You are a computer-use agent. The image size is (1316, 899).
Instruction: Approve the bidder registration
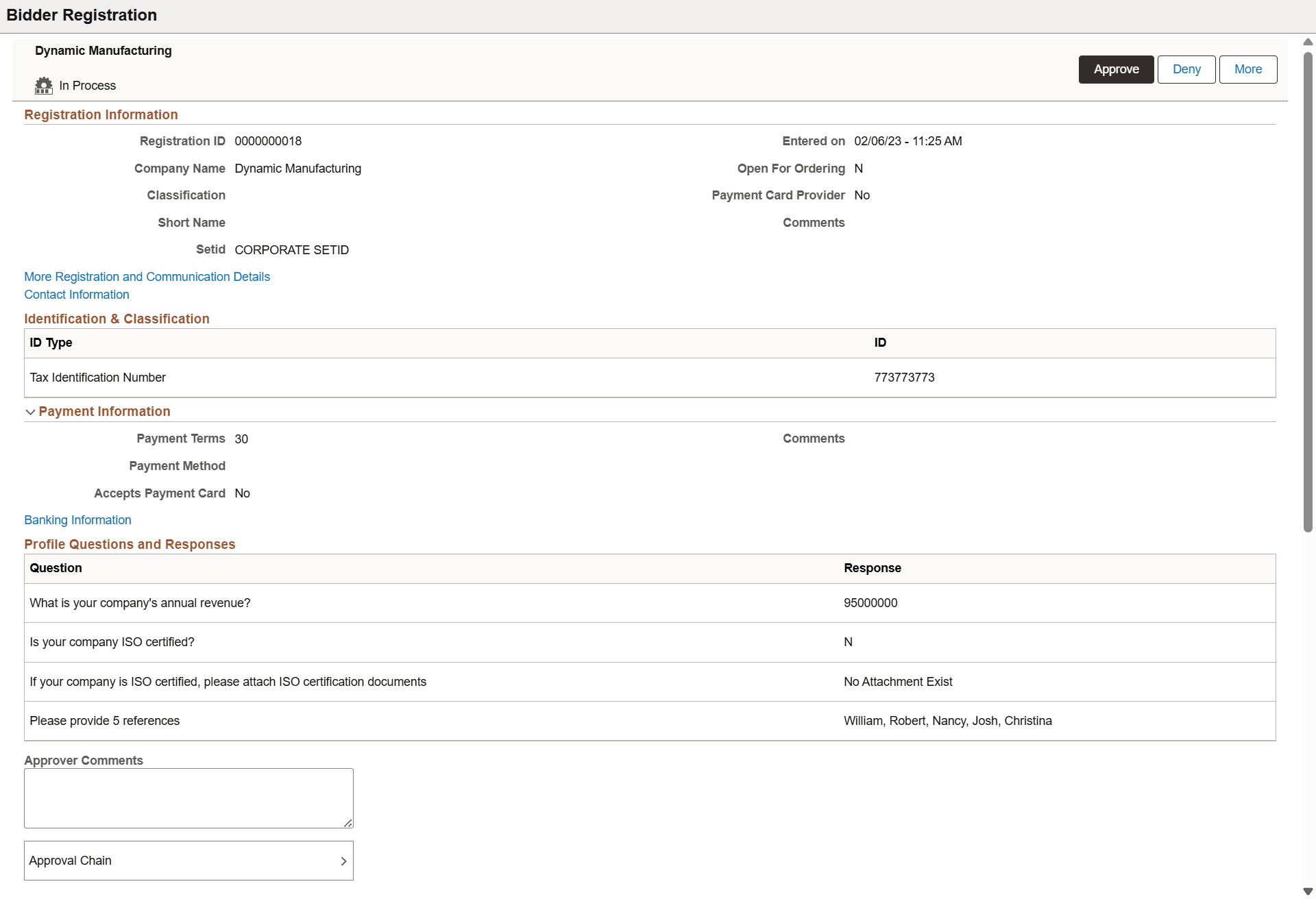pos(1116,69)
